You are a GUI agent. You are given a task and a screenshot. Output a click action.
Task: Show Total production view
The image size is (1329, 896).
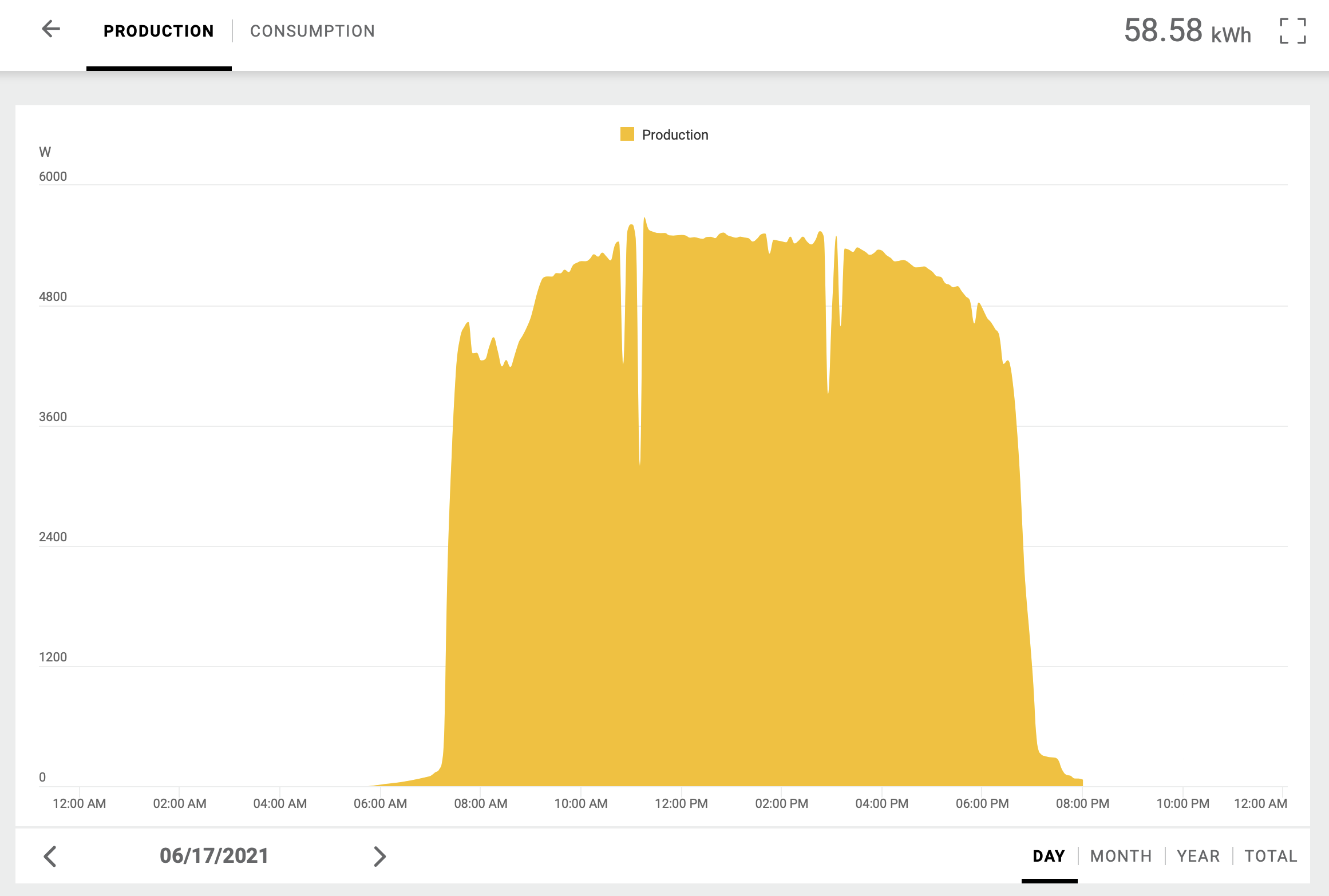click(1271, 856)
